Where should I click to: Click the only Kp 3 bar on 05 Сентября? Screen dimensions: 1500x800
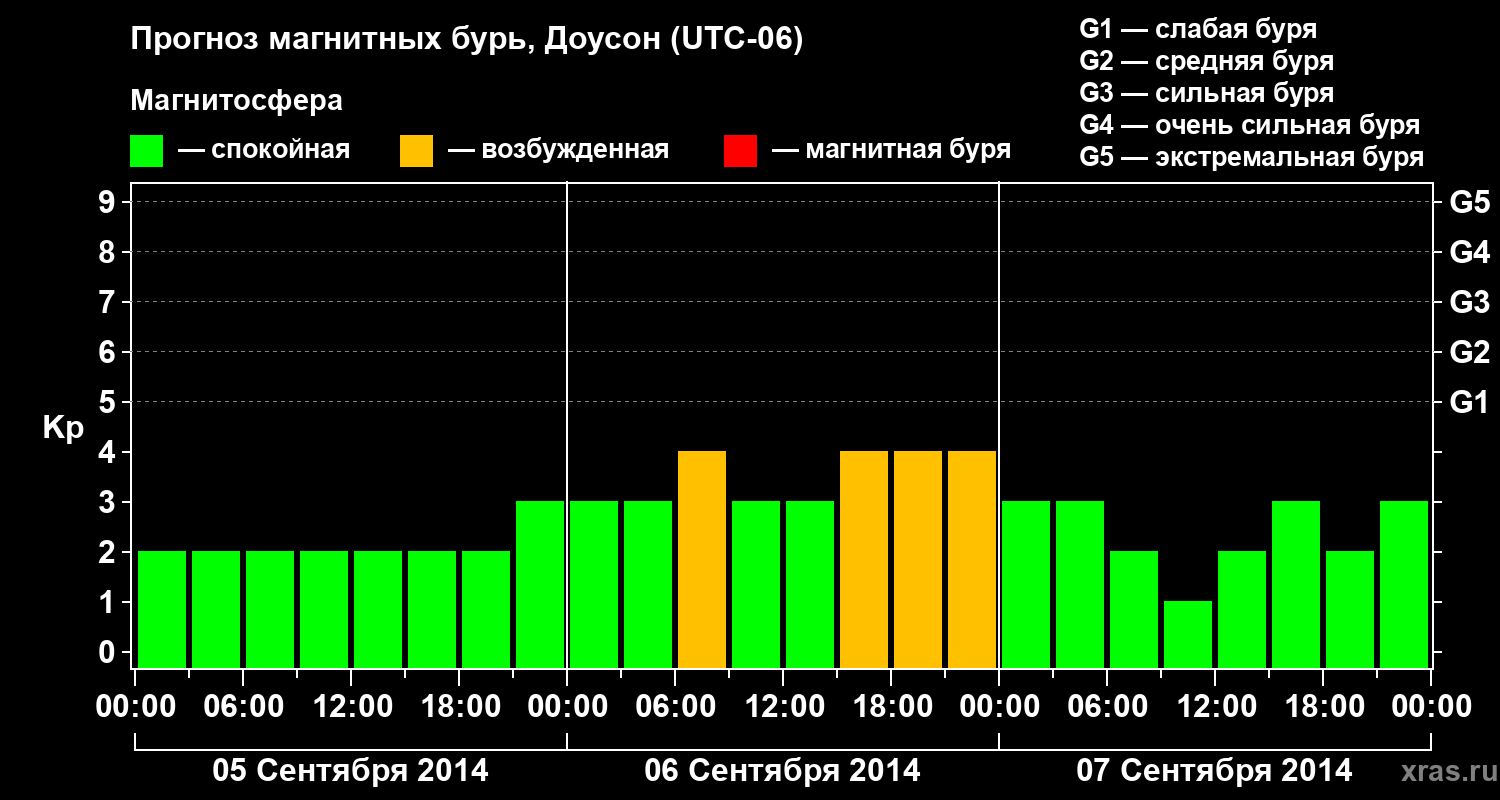[540, 584]
